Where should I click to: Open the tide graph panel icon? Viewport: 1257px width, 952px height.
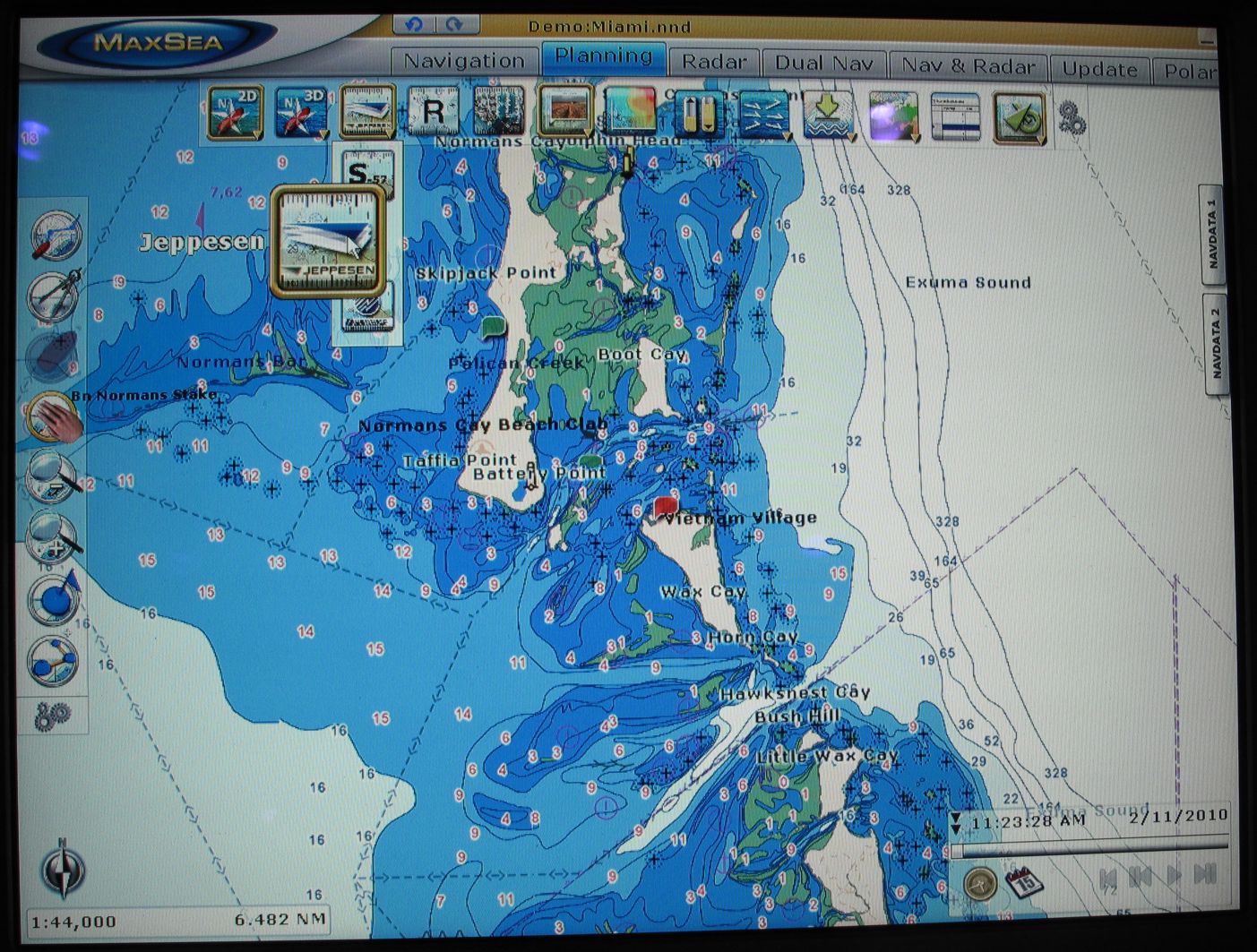click(956, 117)
